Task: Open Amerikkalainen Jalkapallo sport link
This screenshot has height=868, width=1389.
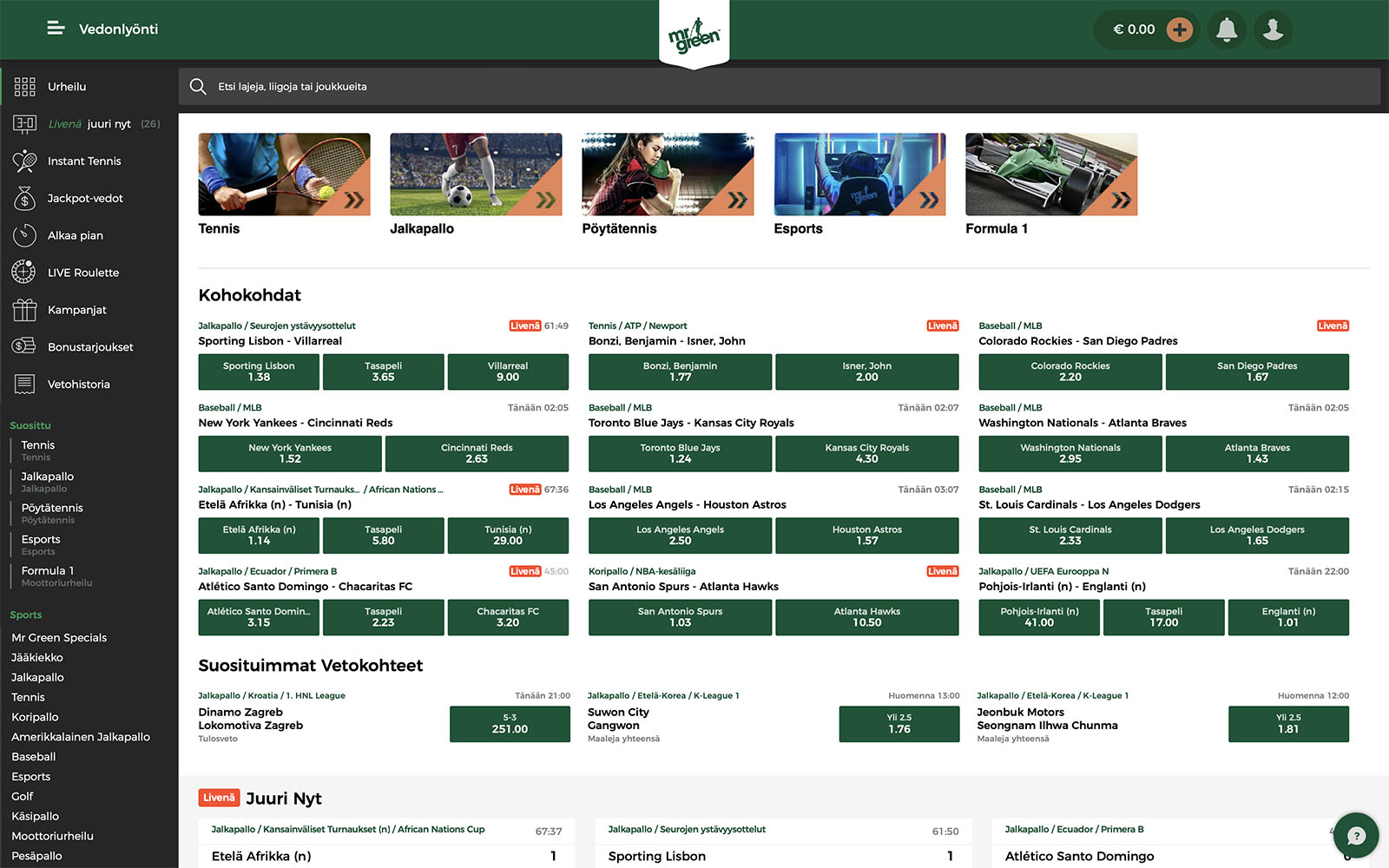Action: [x=81, y=737]
